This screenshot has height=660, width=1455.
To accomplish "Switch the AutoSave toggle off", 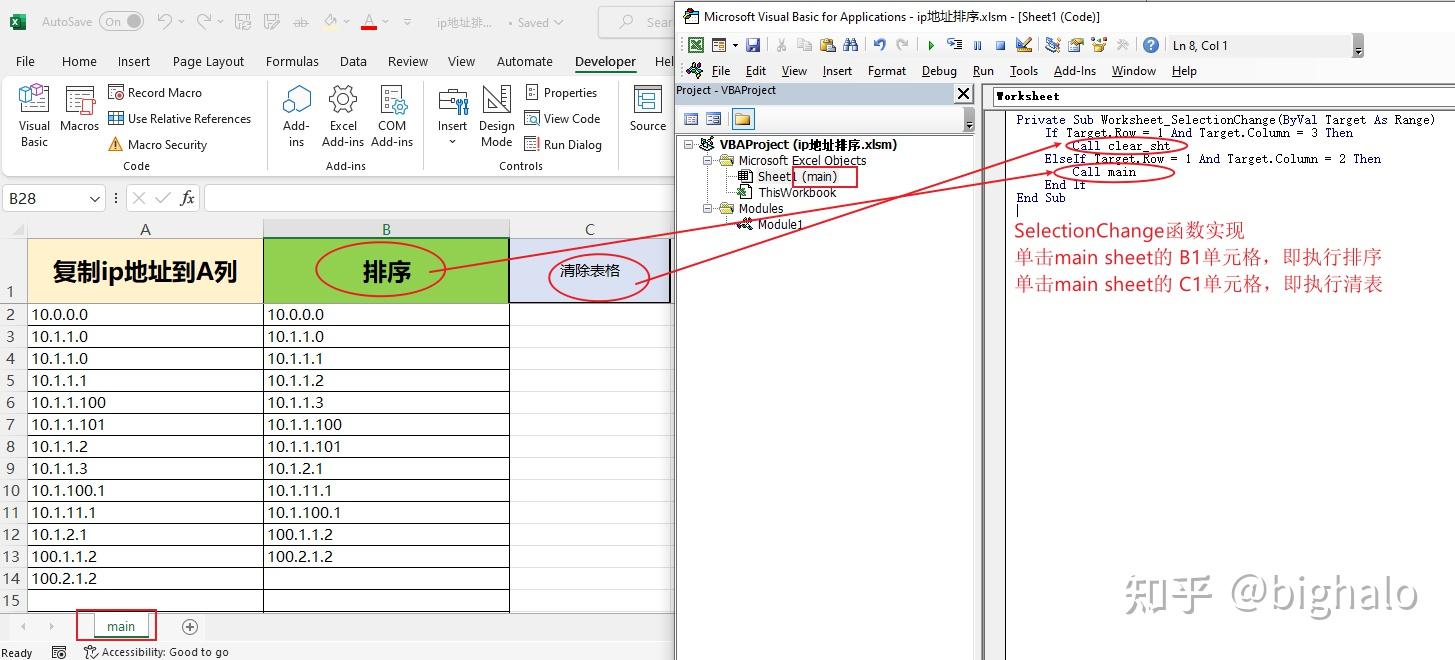I will 119,20.
